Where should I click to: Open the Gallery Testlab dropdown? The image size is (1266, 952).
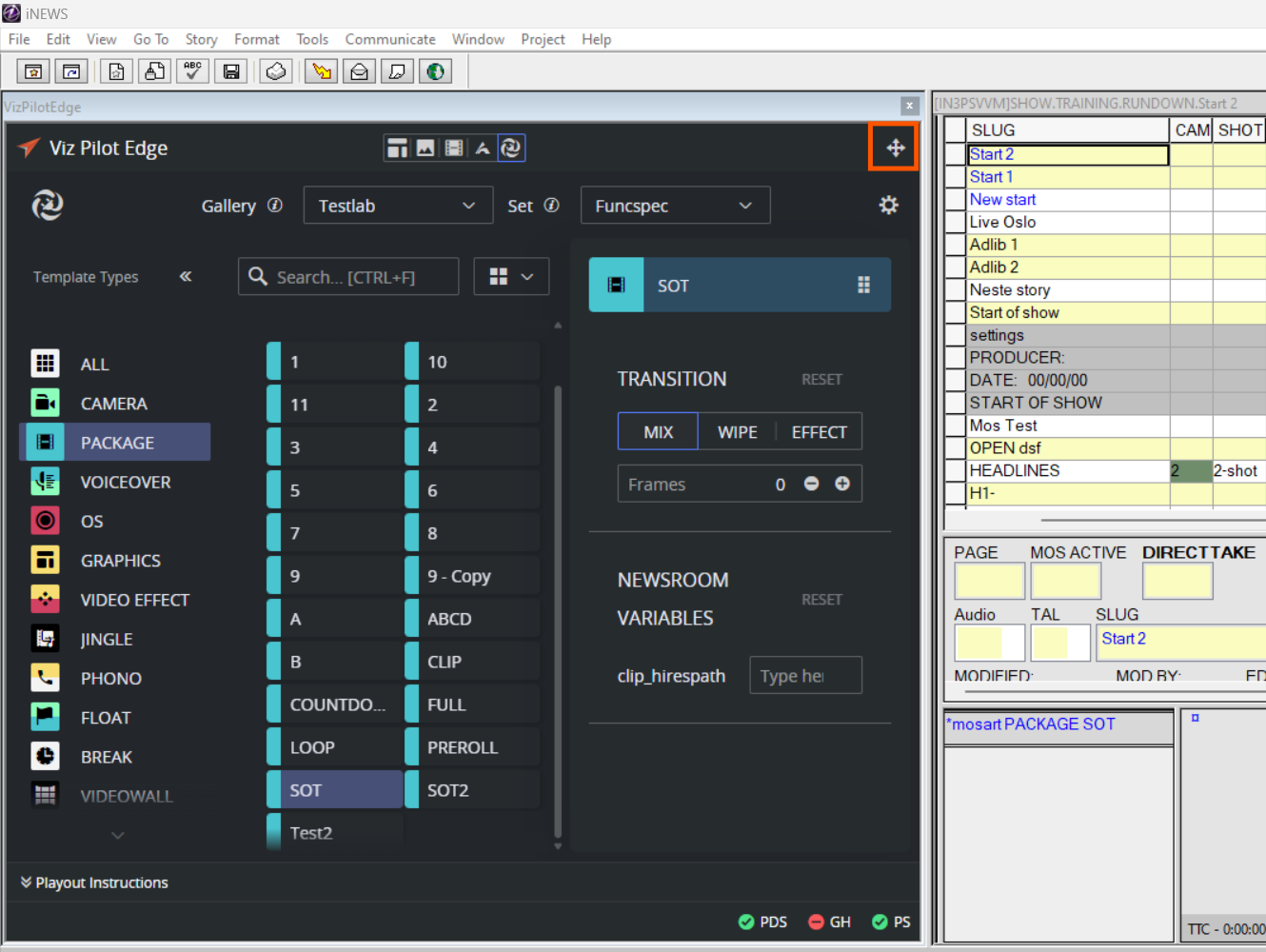point(398,206)
